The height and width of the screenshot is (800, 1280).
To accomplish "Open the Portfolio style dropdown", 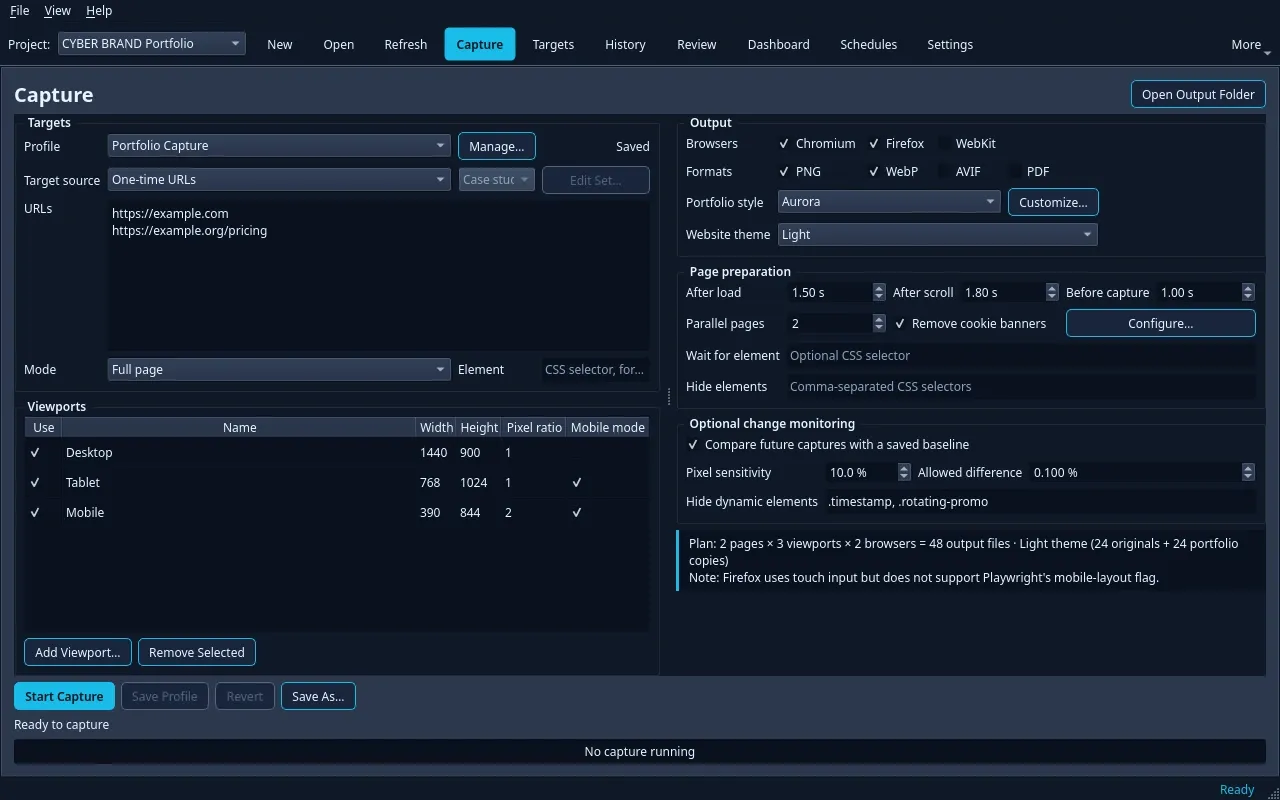I will point(889,202).
